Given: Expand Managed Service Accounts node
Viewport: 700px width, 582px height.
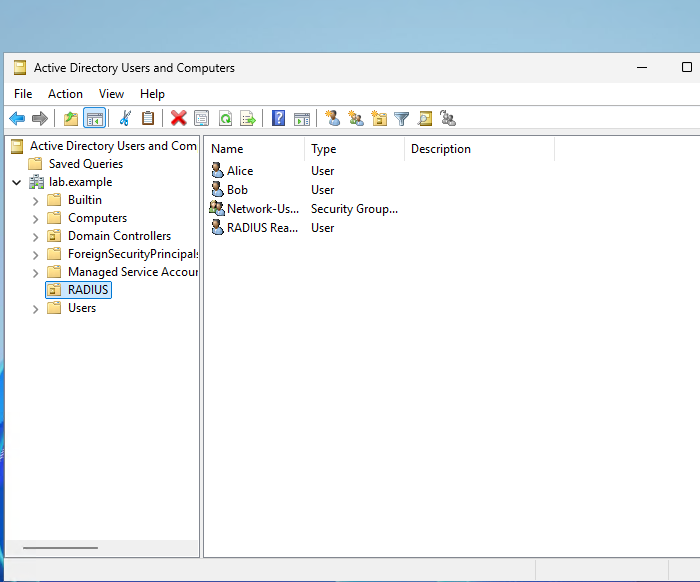Looking at the screenshot, I should 35,273.
